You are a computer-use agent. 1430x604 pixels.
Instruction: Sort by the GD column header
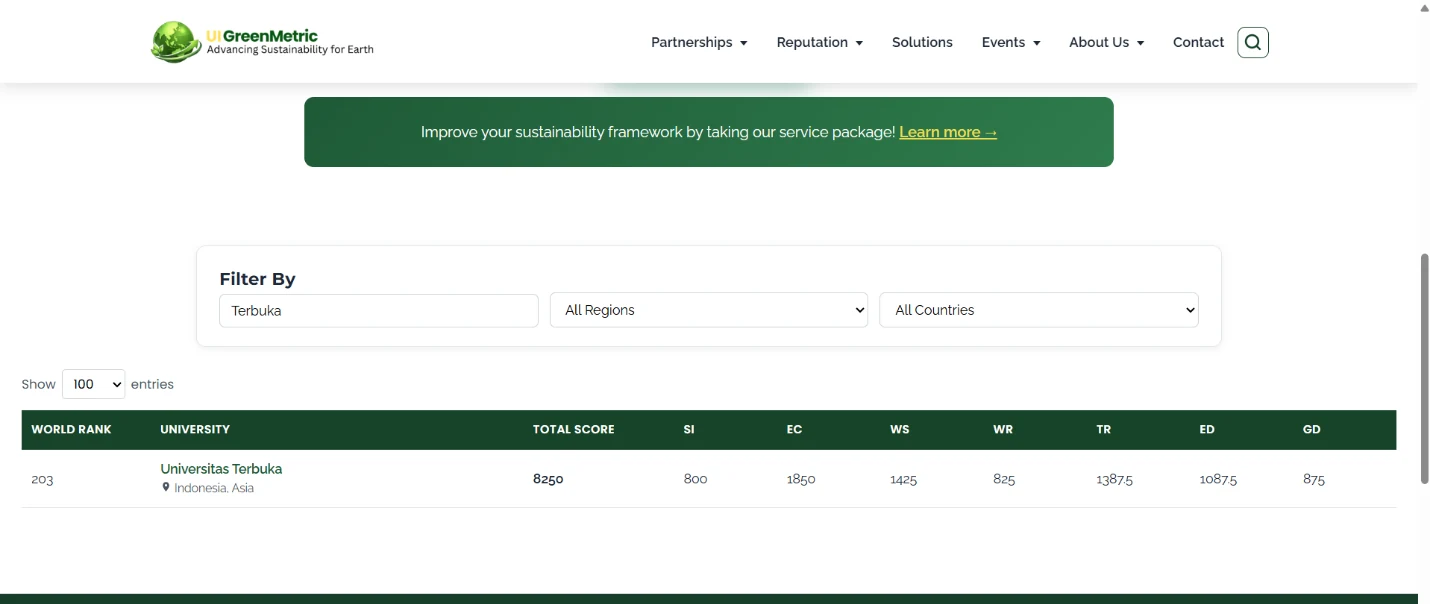pos(1312,429)
